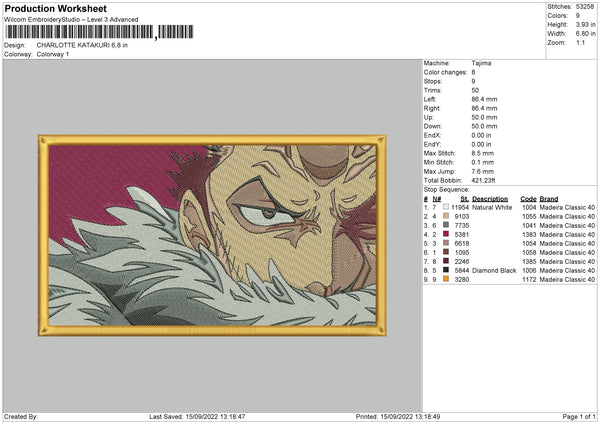Click the Code column header
The height and width of the screenshot is (424, 600).
[528, 199]
